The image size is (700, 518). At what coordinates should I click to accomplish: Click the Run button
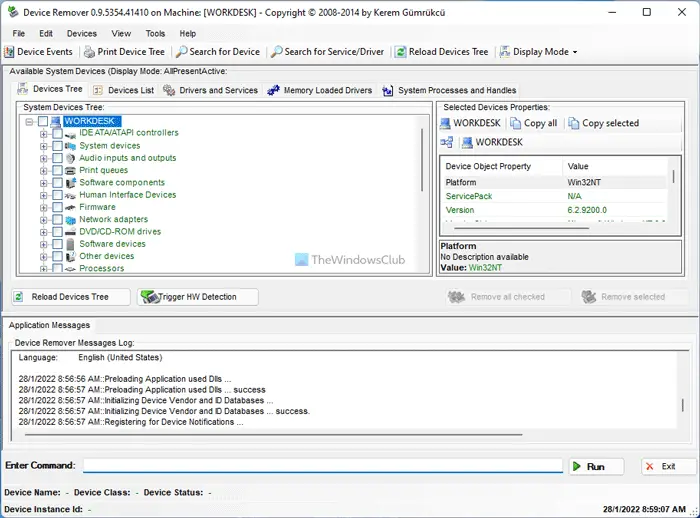tap(596, 467)
